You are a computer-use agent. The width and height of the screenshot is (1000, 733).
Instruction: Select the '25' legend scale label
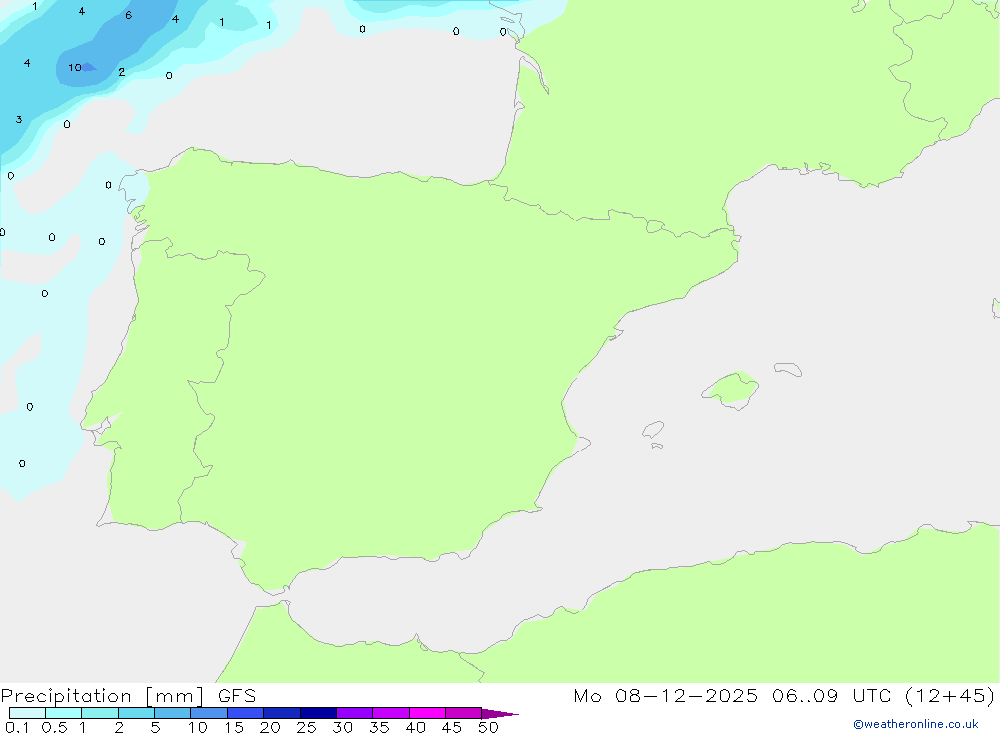tap(306, 727)
